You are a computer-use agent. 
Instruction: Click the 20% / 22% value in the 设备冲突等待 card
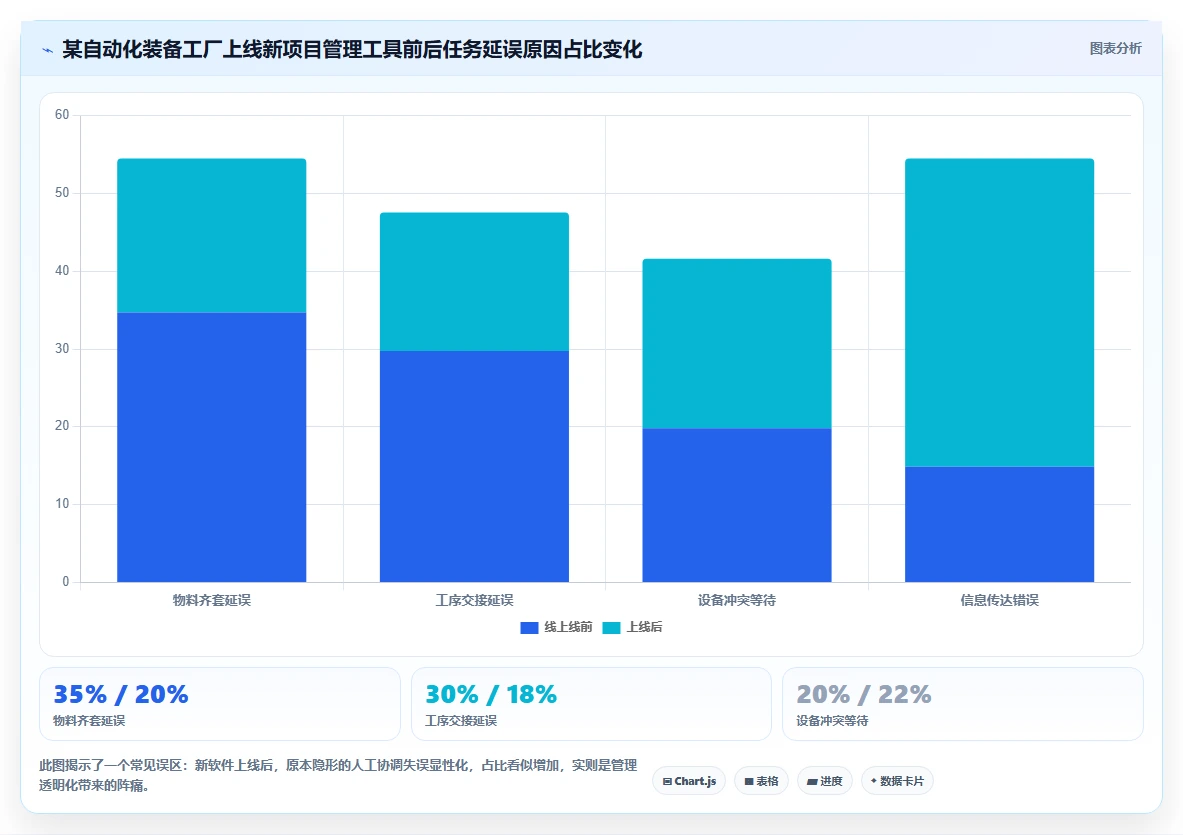click(x=864, y=694)
